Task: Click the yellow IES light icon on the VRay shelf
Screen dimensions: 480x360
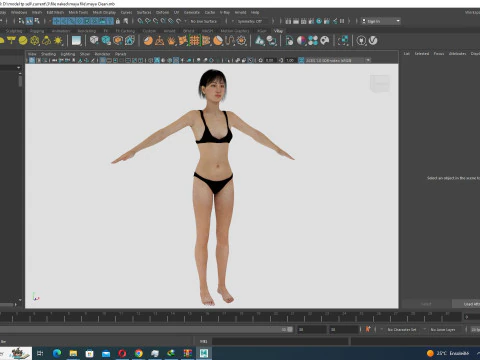Action: [x=46, y=41]
